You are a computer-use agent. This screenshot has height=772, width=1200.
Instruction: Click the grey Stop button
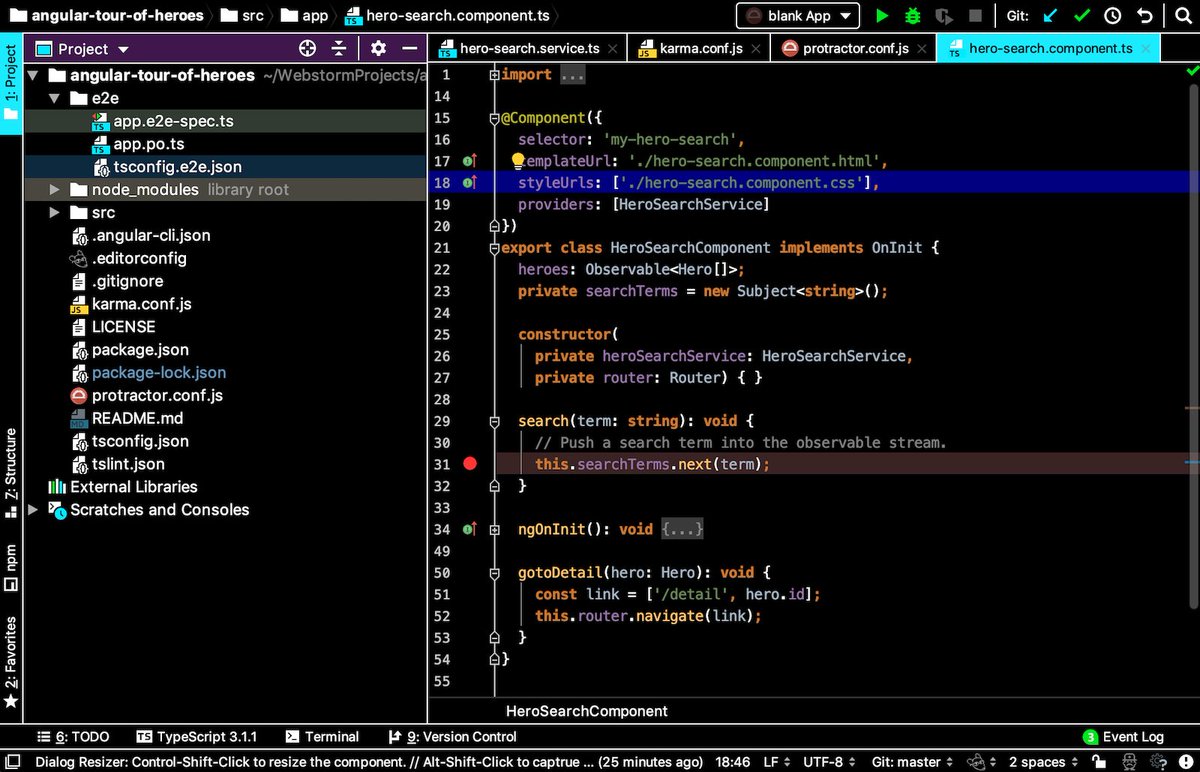(975, 16)
